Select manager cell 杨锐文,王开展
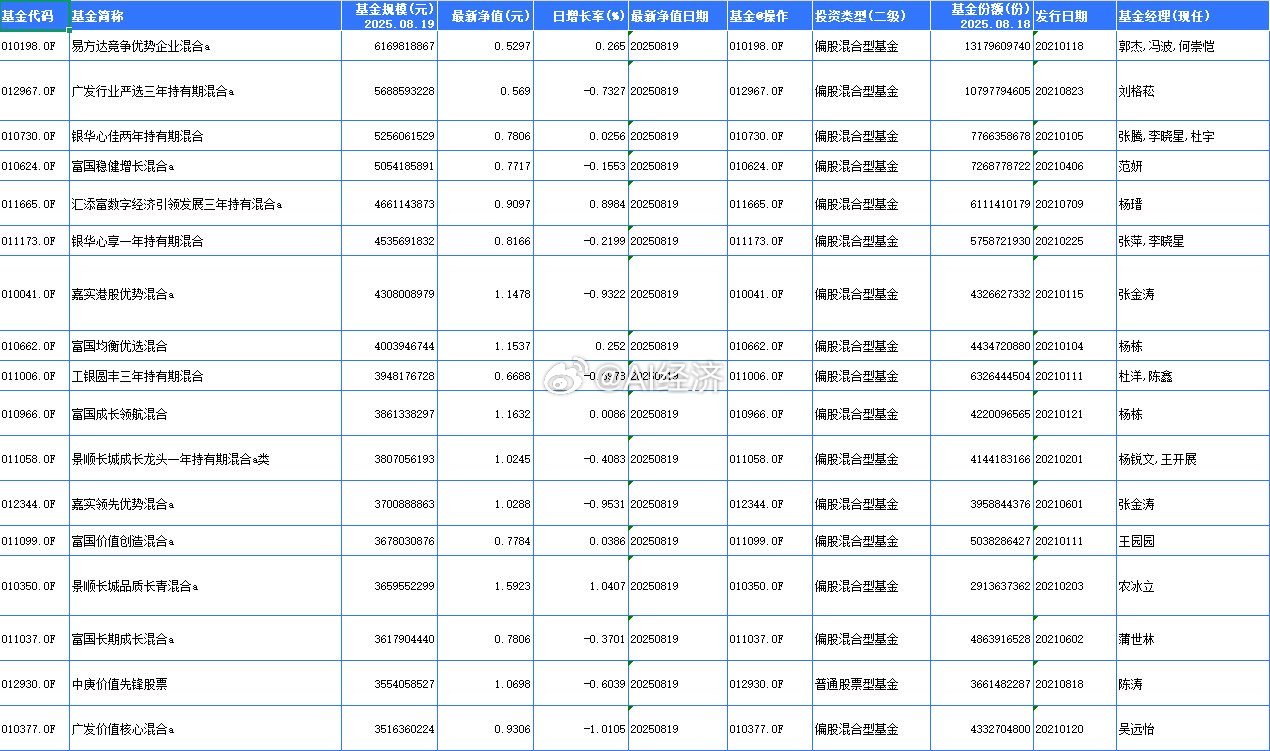Image resolution: width=1270 pixels, height=751 pixels. [1191, 459]
